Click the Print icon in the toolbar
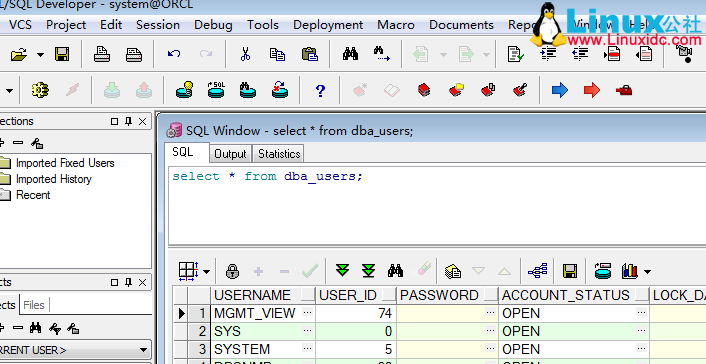Viewport: 706px width, 364px height. point(102,55)
